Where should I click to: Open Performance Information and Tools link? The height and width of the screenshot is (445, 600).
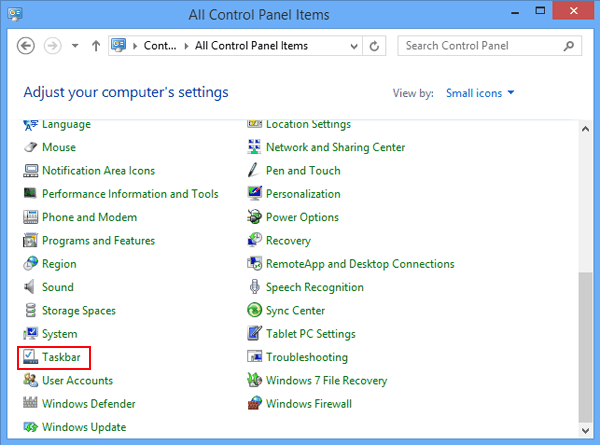130,194
